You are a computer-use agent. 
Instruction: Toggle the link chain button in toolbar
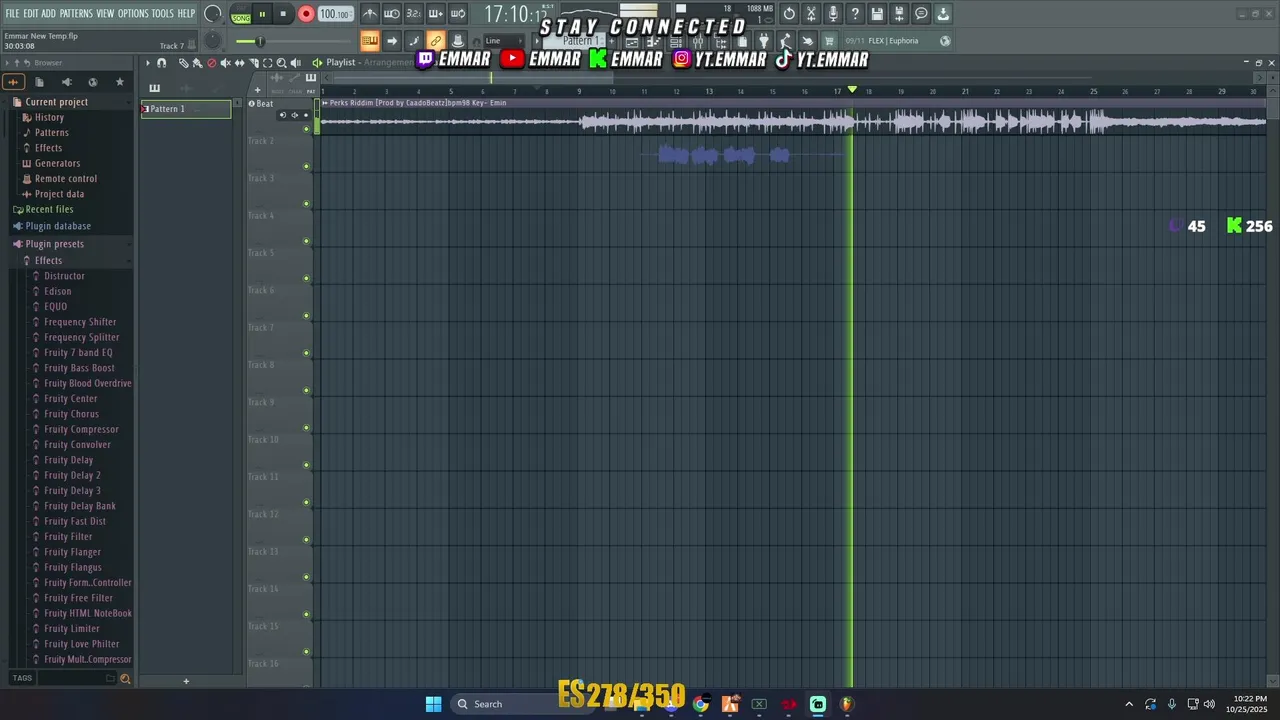[x=435, y=41]
